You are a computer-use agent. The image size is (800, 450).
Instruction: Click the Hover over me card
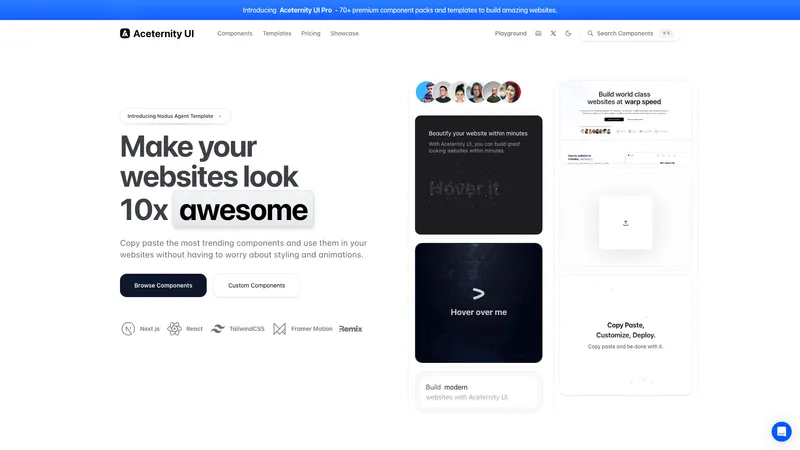(479, 303)
